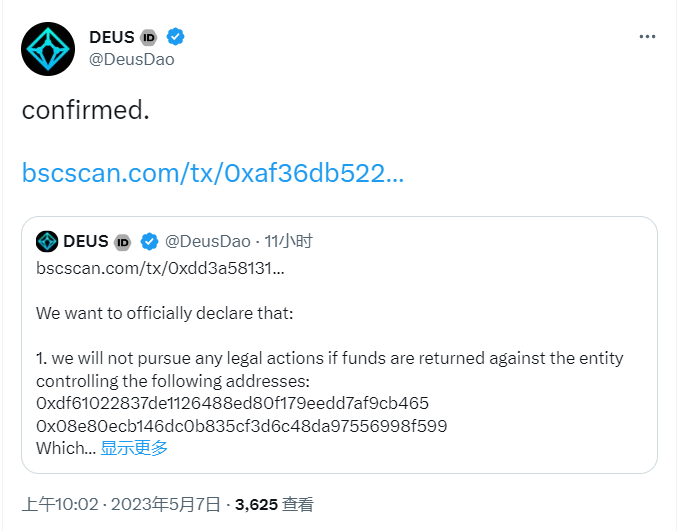Open the DEUS display name at the top
This screenshot has height=531, width=682.
[x=111, y=37]
